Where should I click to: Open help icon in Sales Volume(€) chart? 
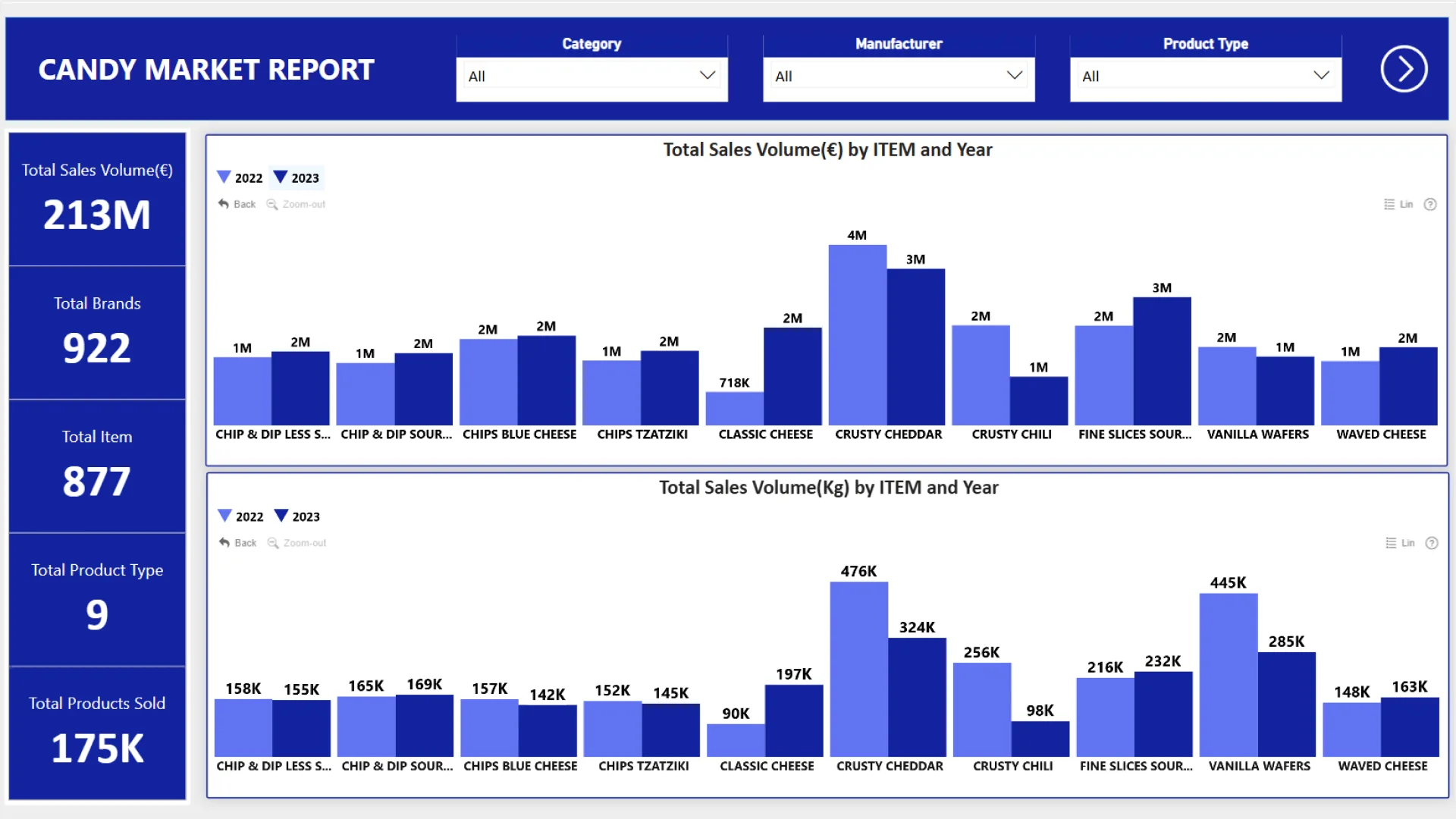point(1430,204)
